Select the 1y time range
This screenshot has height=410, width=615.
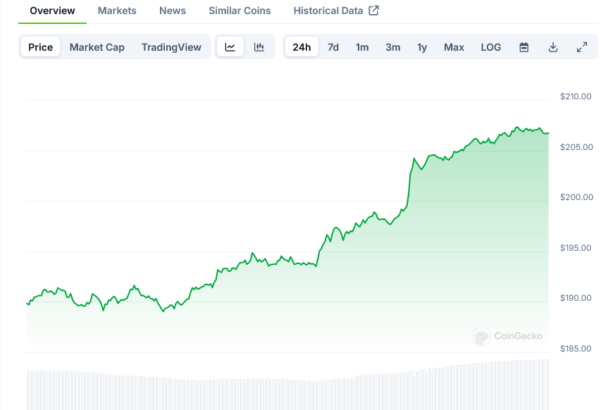[422, 47]
